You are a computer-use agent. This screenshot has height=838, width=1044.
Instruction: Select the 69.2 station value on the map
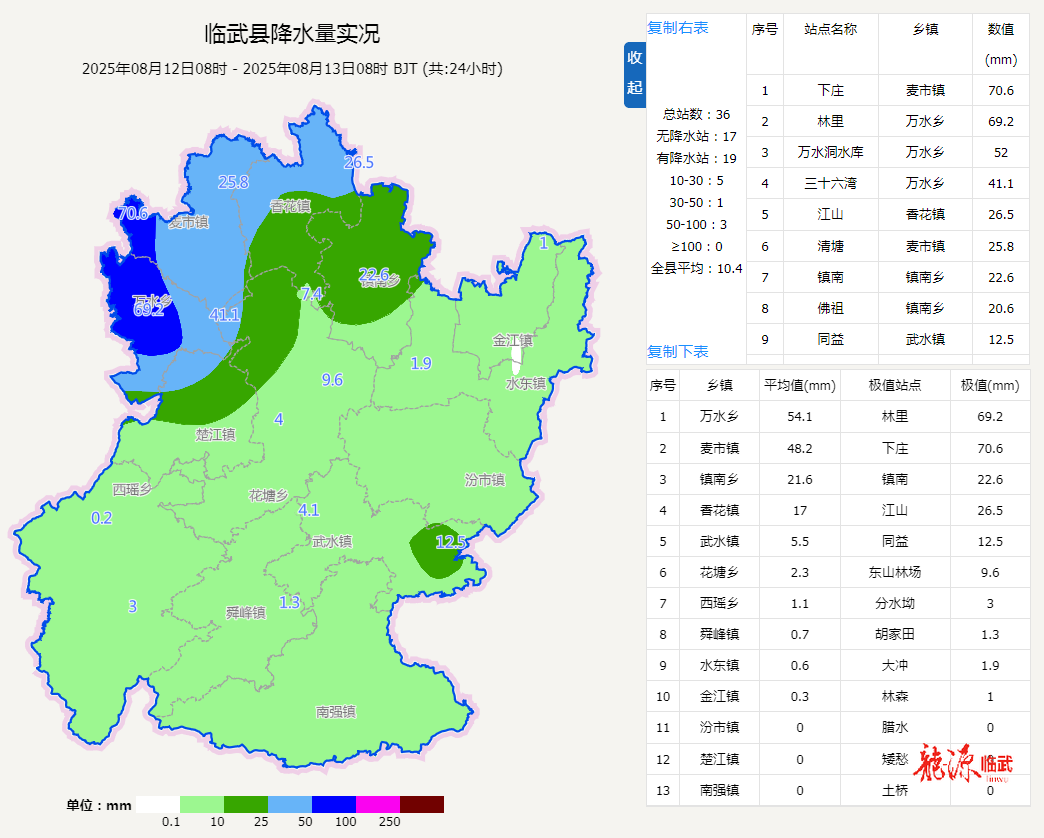click(148, 310)
